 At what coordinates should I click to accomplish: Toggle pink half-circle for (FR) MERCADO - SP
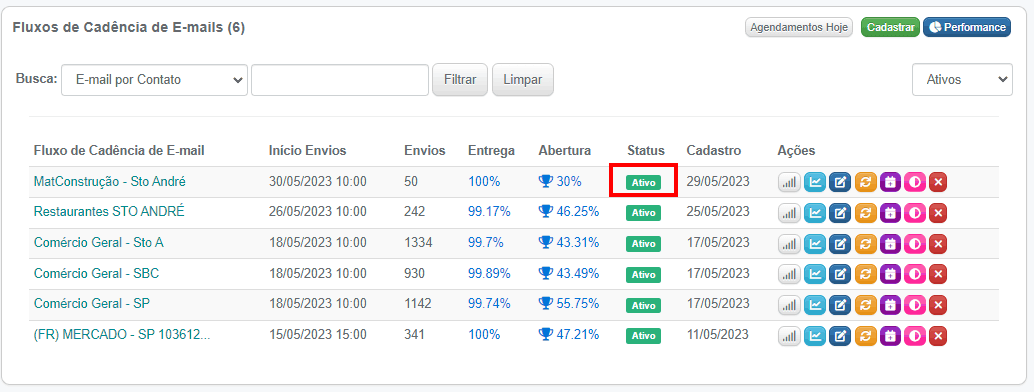(915, 336)
